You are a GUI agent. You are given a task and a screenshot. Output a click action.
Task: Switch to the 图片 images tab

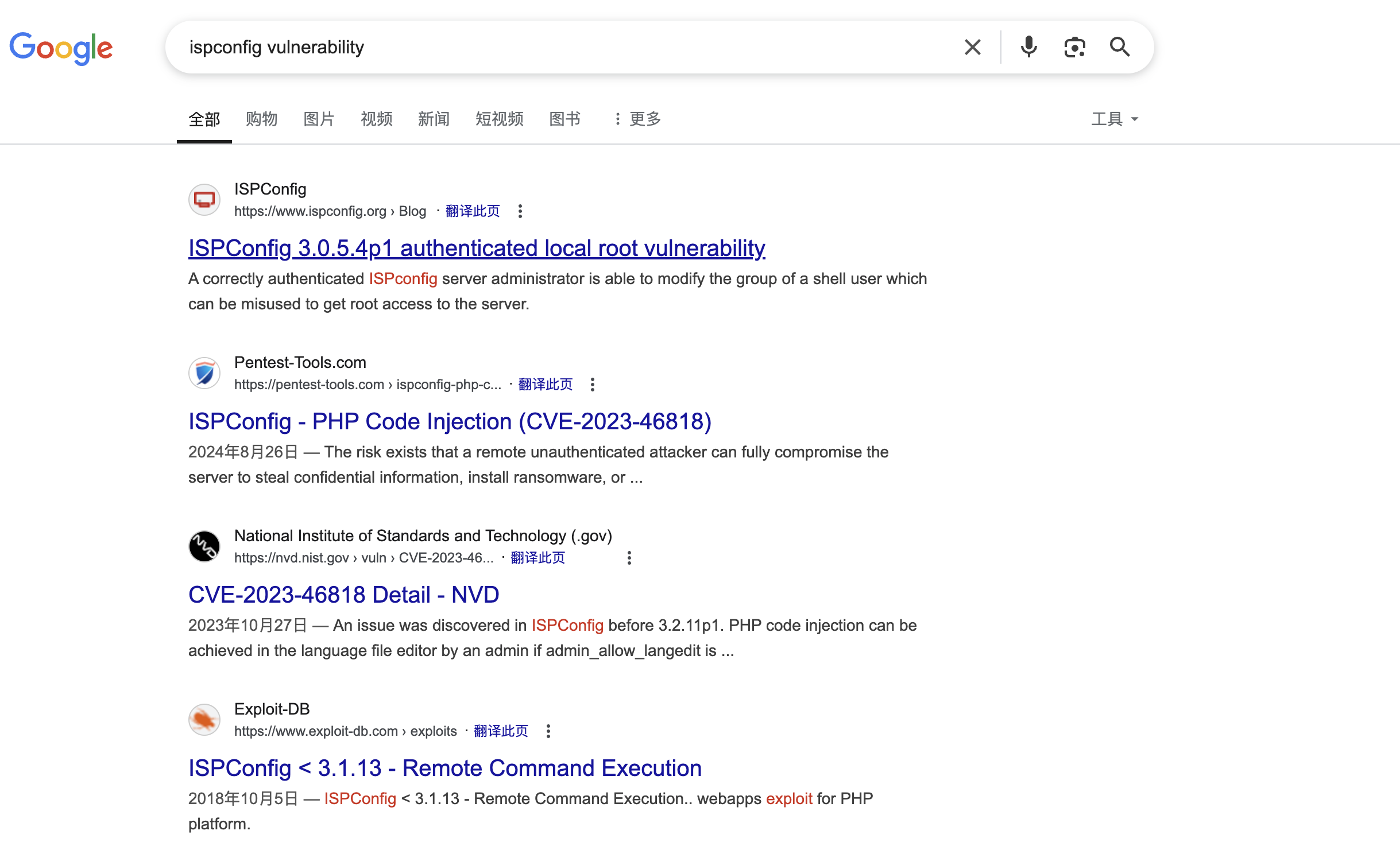pos(319,119)
